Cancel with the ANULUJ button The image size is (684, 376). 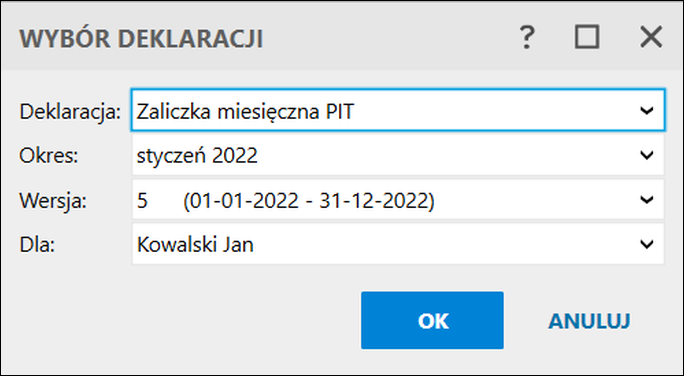pyautogui.click(x=589, y=321)
